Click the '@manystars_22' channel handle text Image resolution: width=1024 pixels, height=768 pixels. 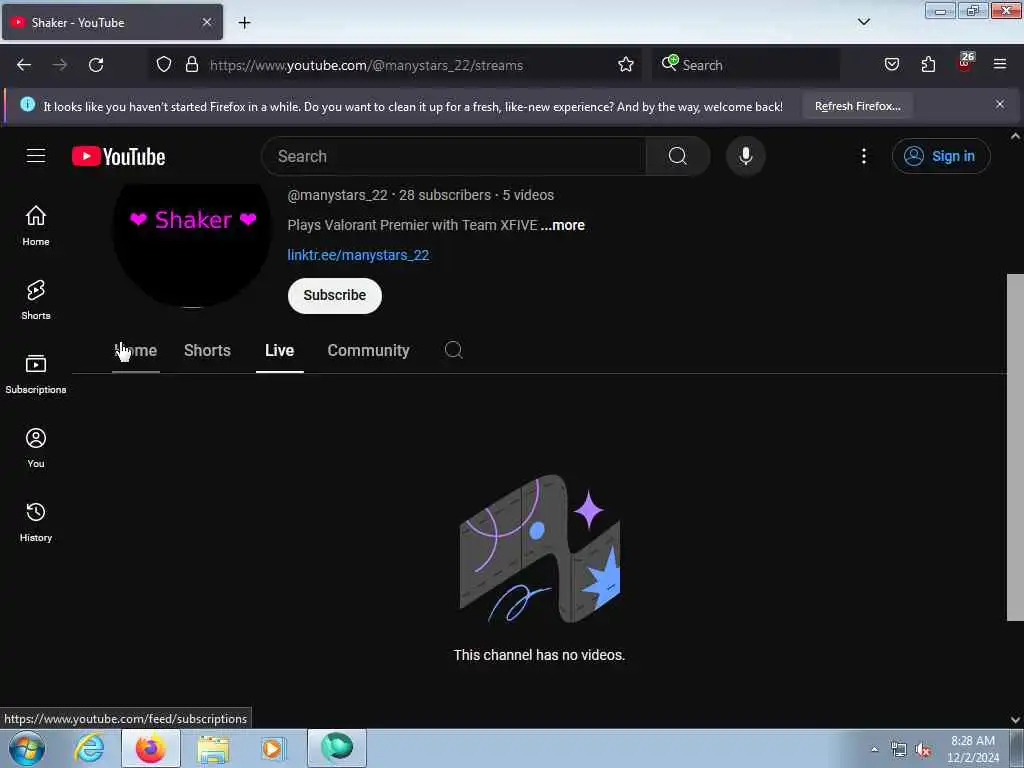coord(338,195)
